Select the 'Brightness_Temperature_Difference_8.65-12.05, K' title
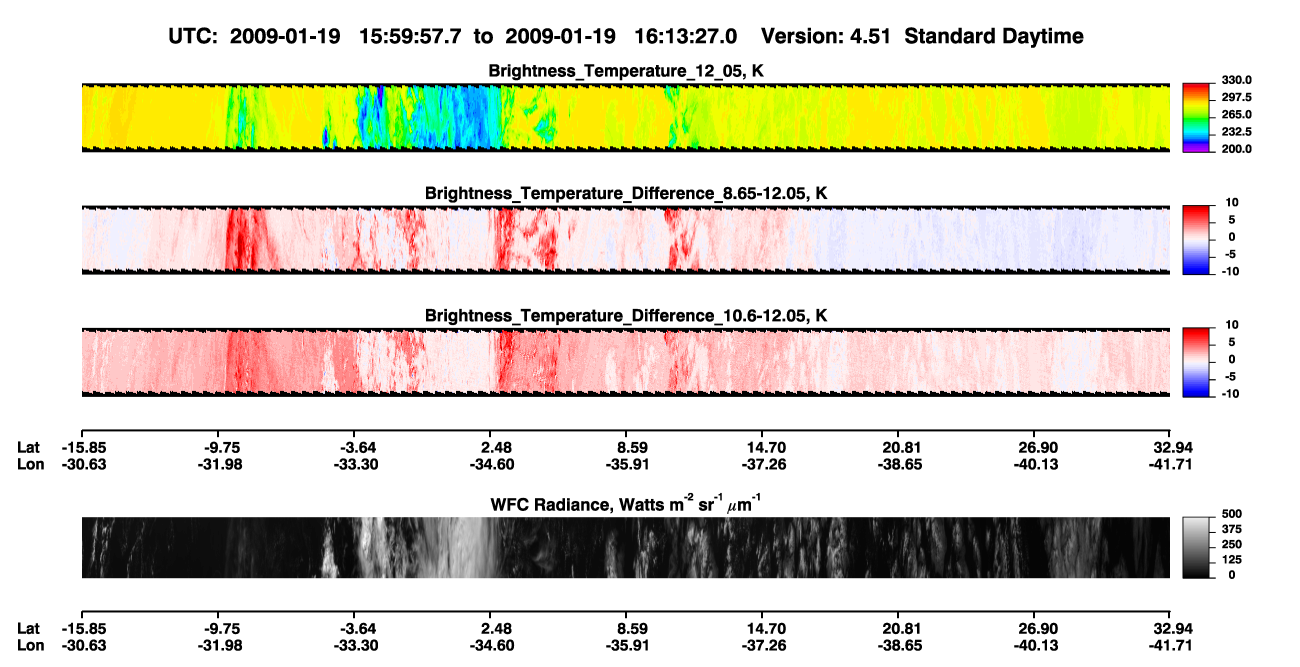Viewport: 1300px width, 667px height. point(626,193)
